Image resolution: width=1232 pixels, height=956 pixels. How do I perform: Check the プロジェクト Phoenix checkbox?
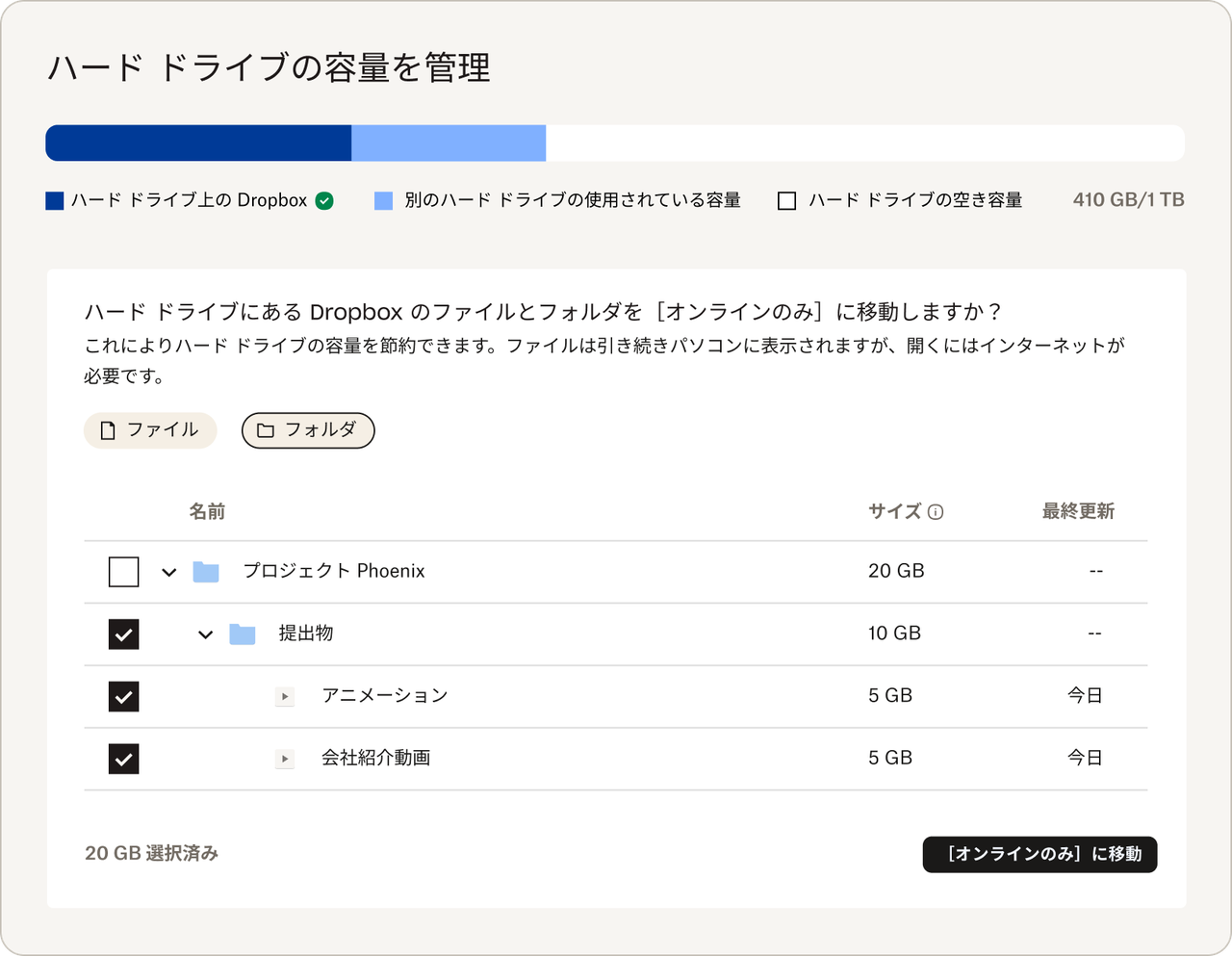(x=123, y=571)
